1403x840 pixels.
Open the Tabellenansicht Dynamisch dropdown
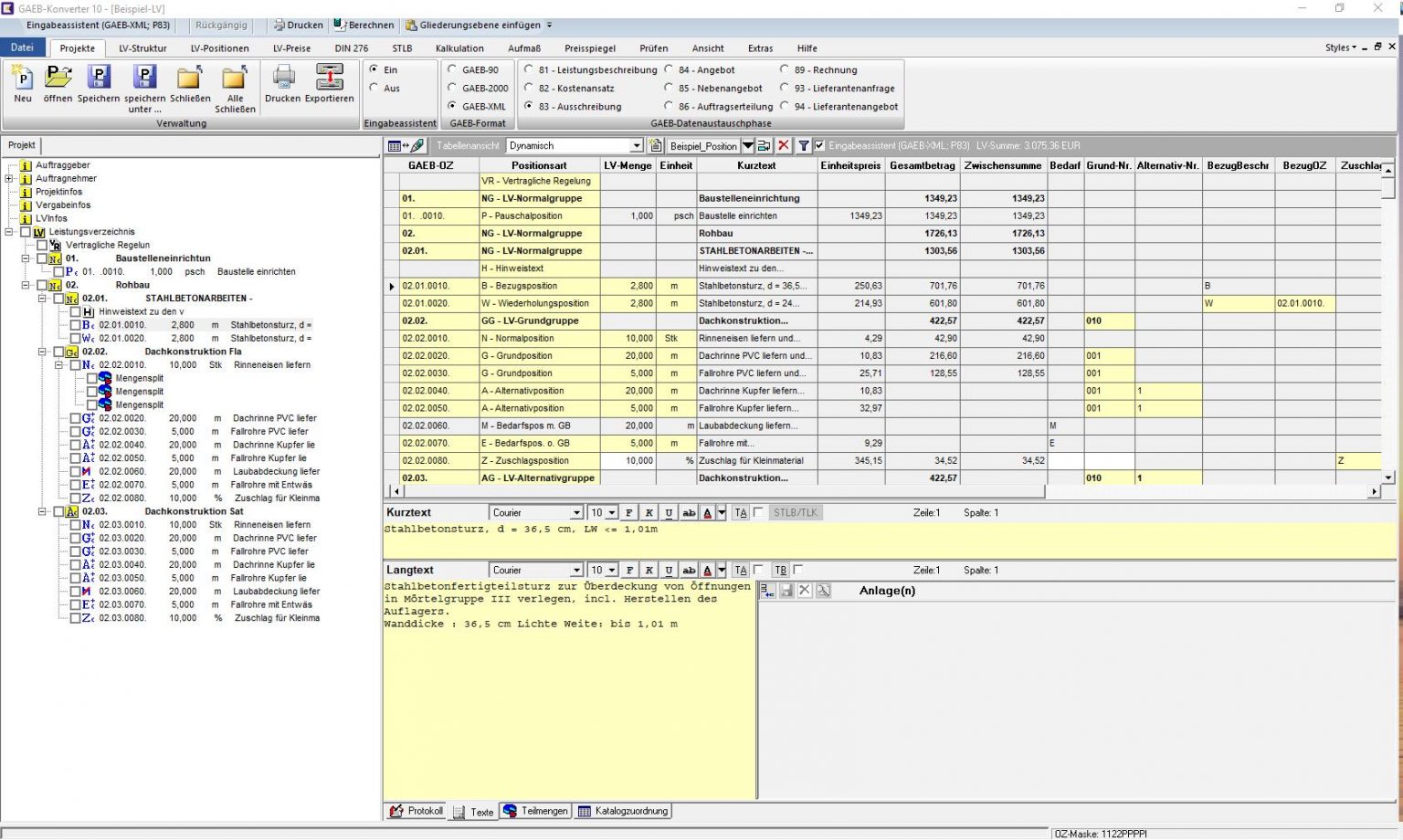point(637,146)
